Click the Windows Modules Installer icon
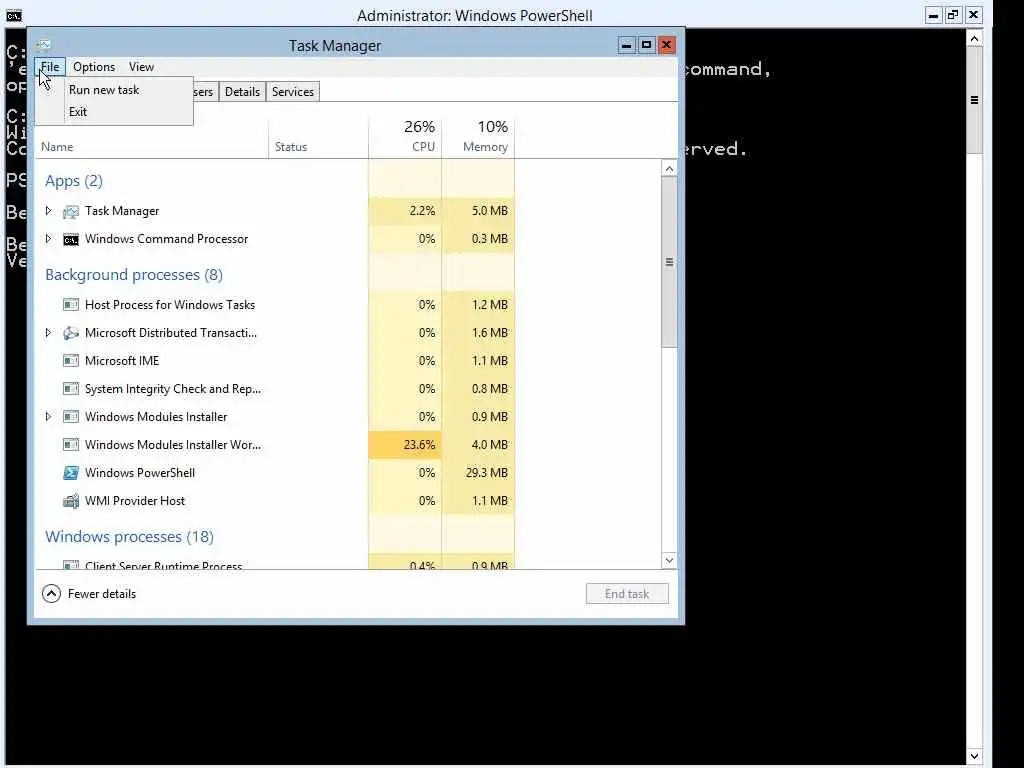 71,417
